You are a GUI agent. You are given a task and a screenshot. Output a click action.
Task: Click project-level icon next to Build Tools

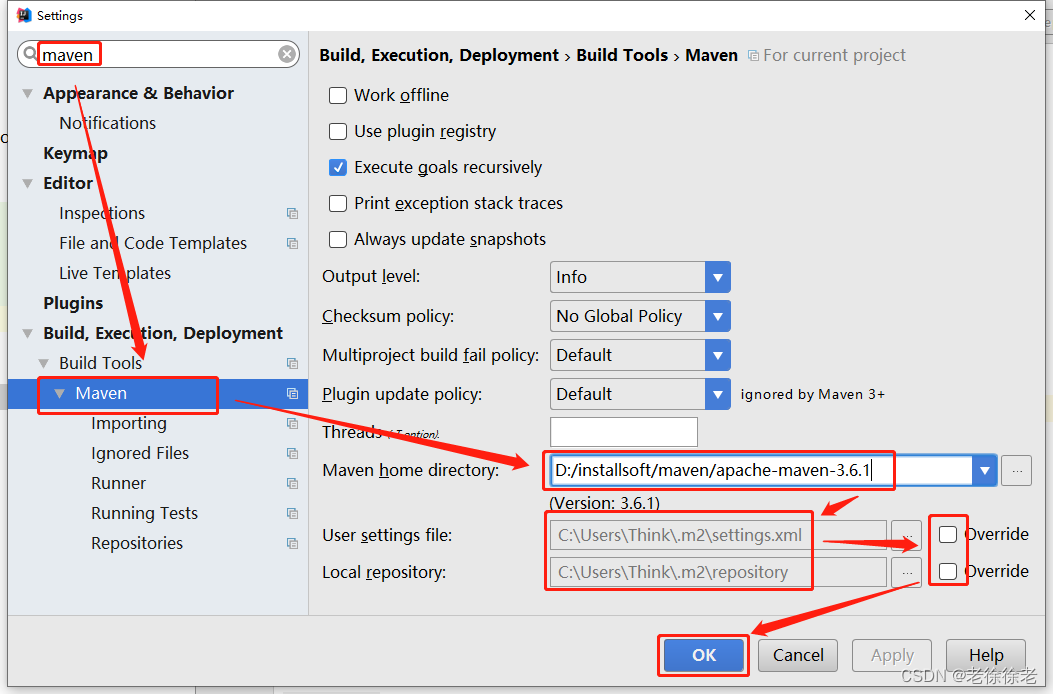point(292,363)
